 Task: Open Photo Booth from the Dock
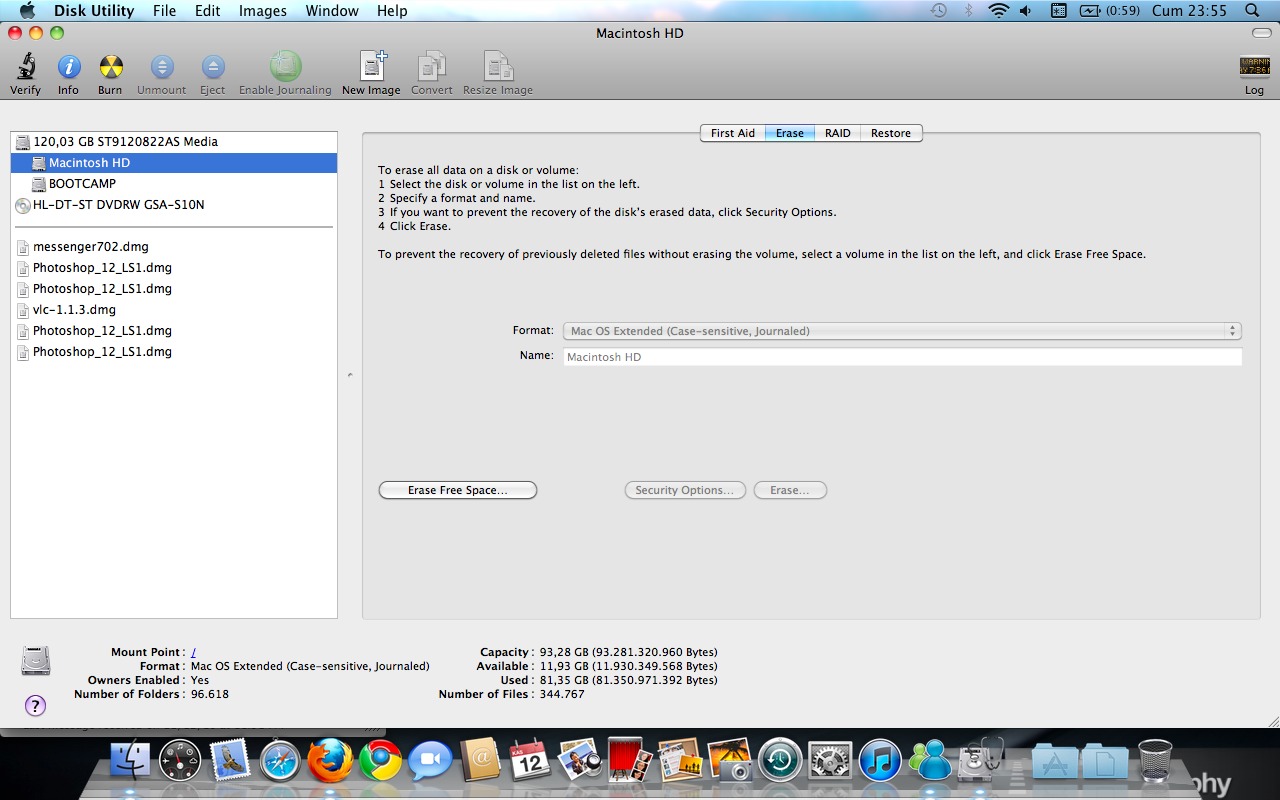[x=630, y=762]
